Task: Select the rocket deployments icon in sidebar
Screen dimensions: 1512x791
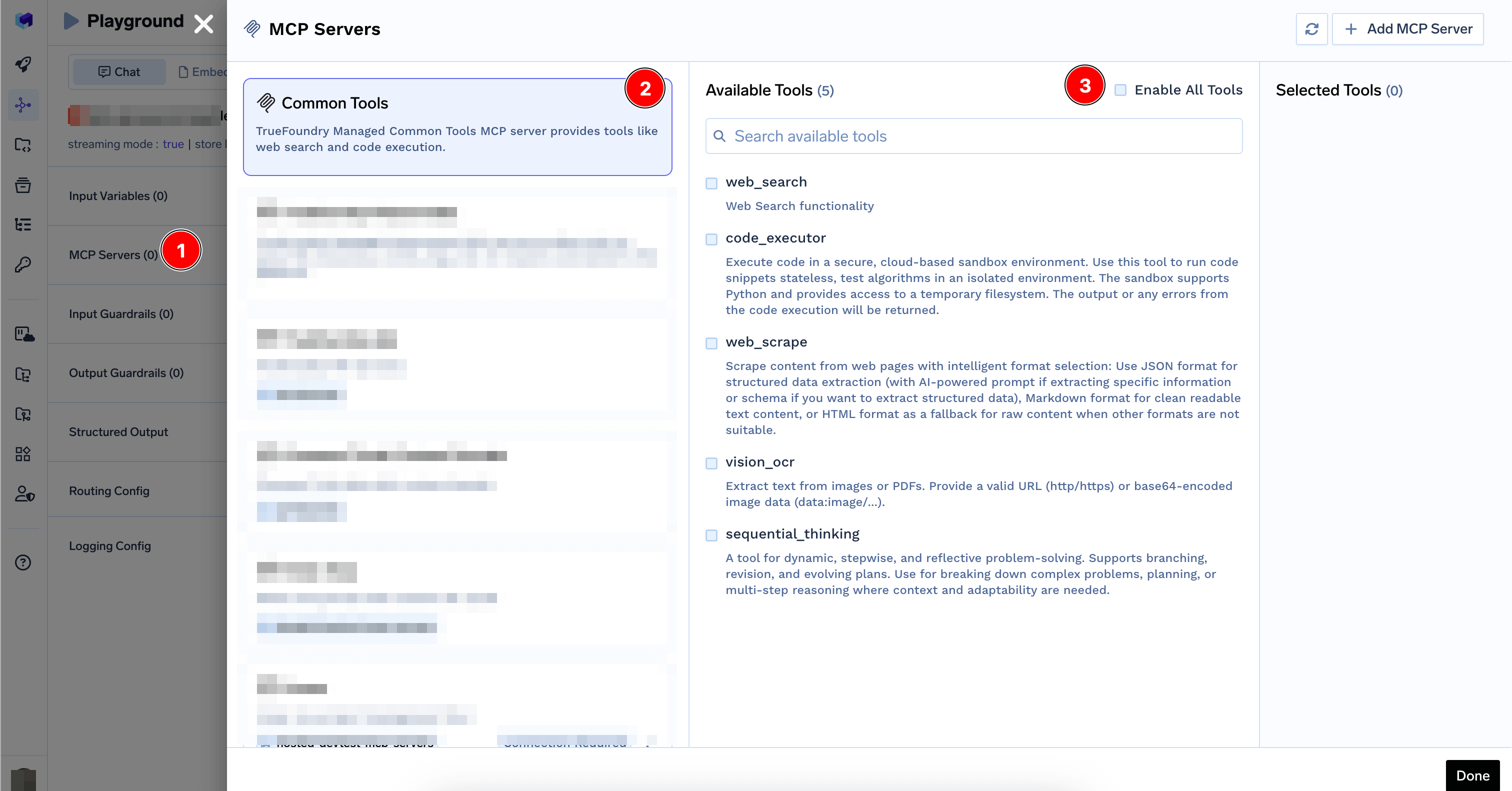Action: pos(23,64)
